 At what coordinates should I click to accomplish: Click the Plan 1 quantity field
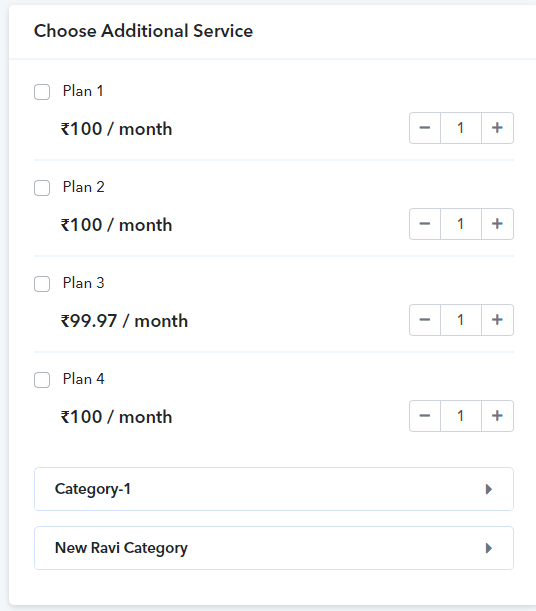pyautogui.click(x=461, y=128)
